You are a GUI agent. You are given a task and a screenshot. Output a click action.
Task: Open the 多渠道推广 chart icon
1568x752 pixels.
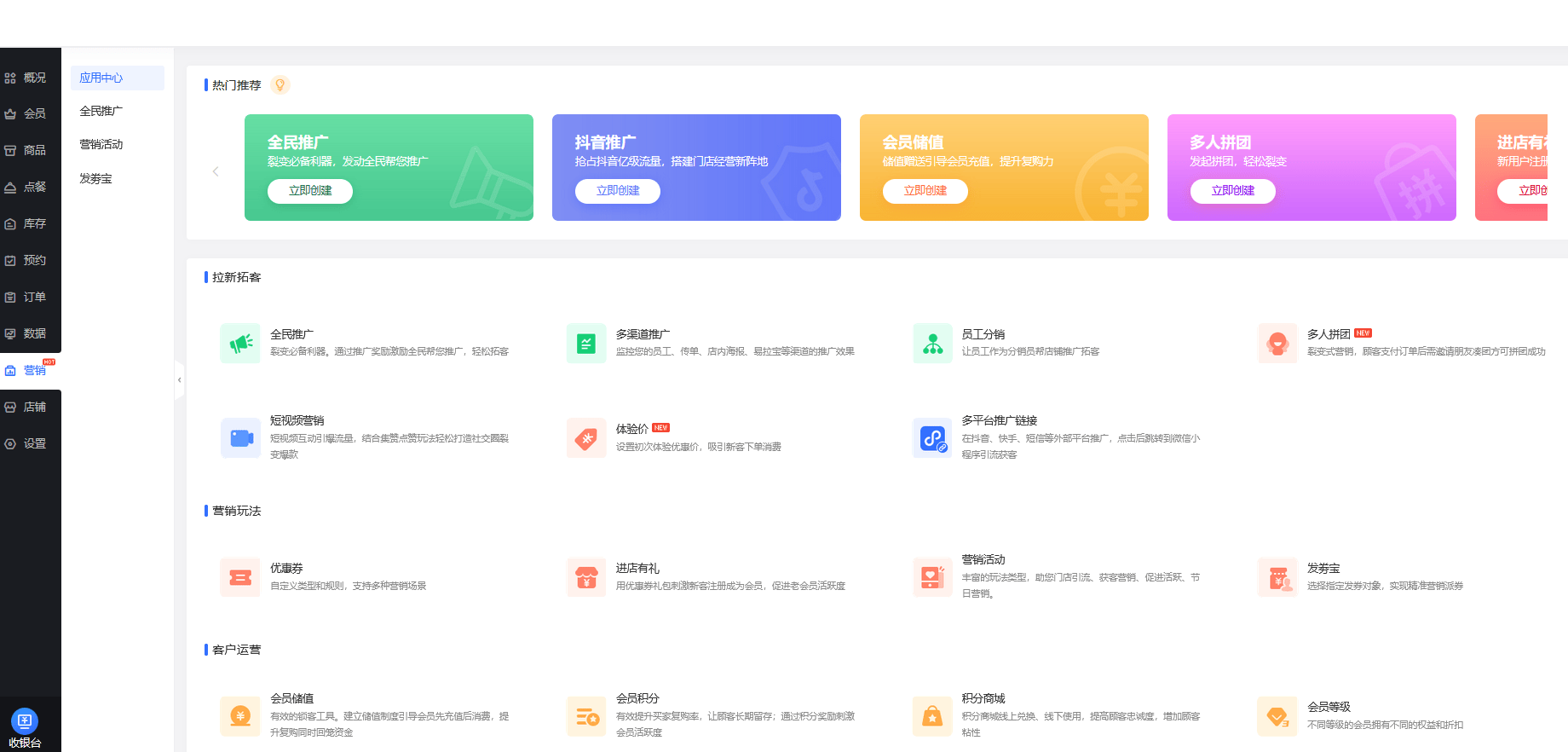586,344
